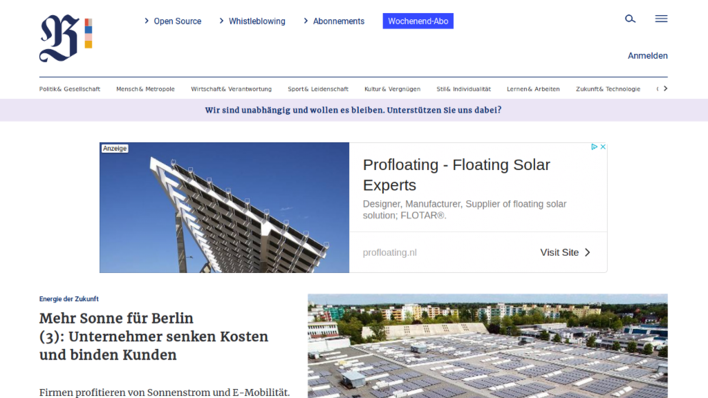The height and width of the screenshot is (398, 708).
Task: Select Politik & Gesellschaft category
Action: point(70,89)
